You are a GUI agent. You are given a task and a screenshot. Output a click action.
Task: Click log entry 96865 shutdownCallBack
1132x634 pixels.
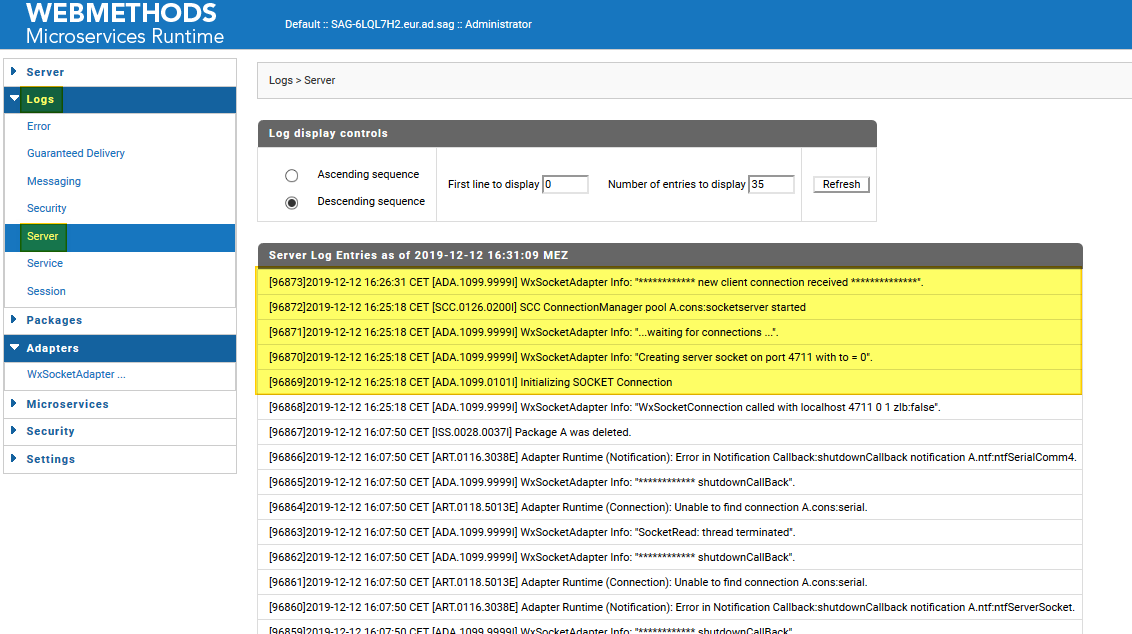[x=669, y=482]
